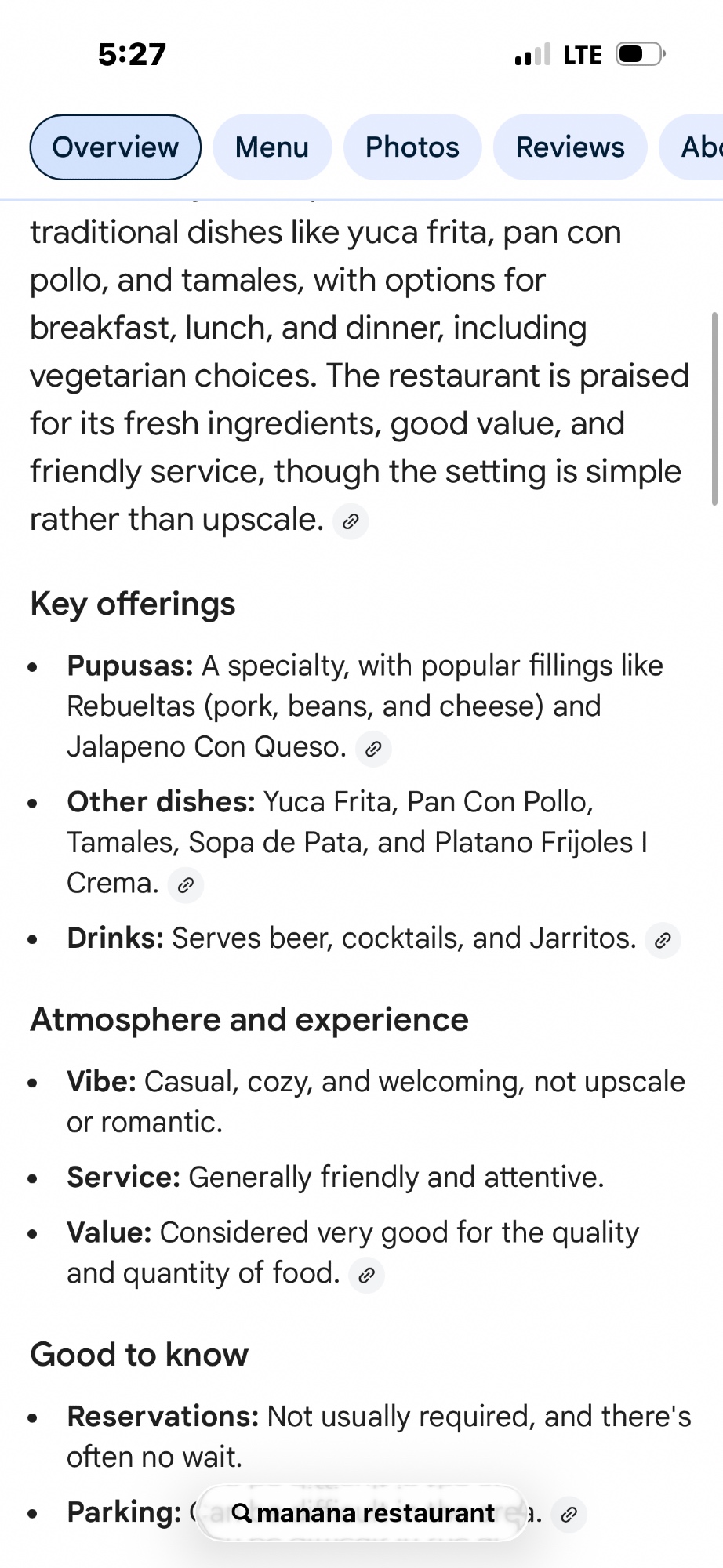Image resolution: width=723 pixels, height=1568 pixels.
Task: Tap the search magnifier in bottom pill
Action: [242, 1513]
